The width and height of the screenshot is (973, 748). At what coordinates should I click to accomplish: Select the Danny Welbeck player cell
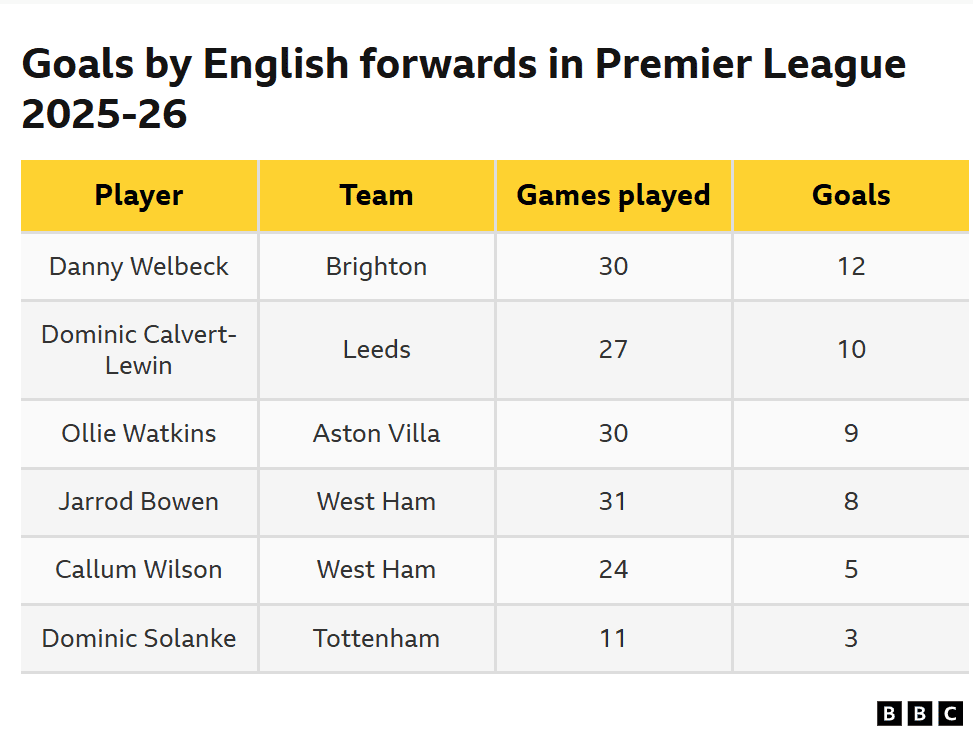pyautogui.click(x=139, y=266)
